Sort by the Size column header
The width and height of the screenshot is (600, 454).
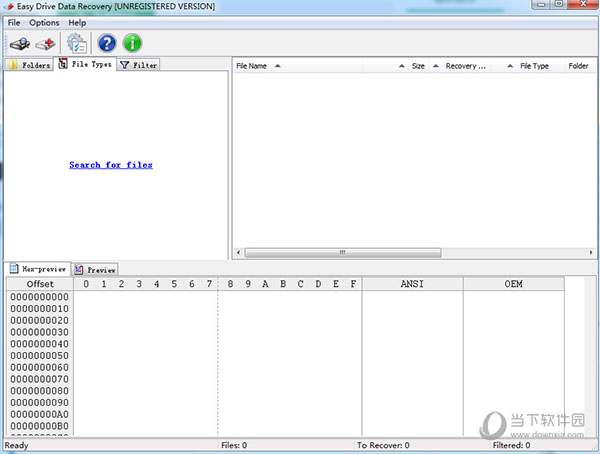(396, 66)
